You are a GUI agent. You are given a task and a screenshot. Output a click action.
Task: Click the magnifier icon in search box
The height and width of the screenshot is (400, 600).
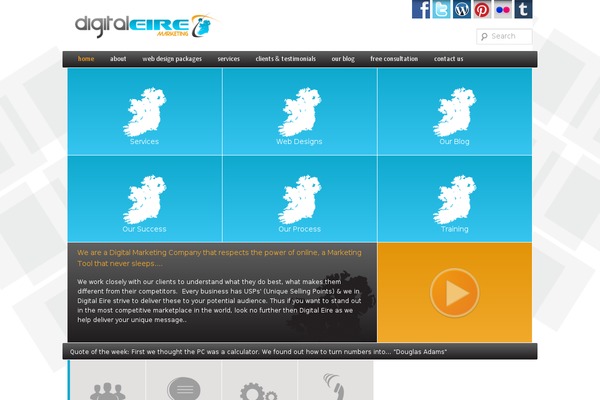[484, 36]
